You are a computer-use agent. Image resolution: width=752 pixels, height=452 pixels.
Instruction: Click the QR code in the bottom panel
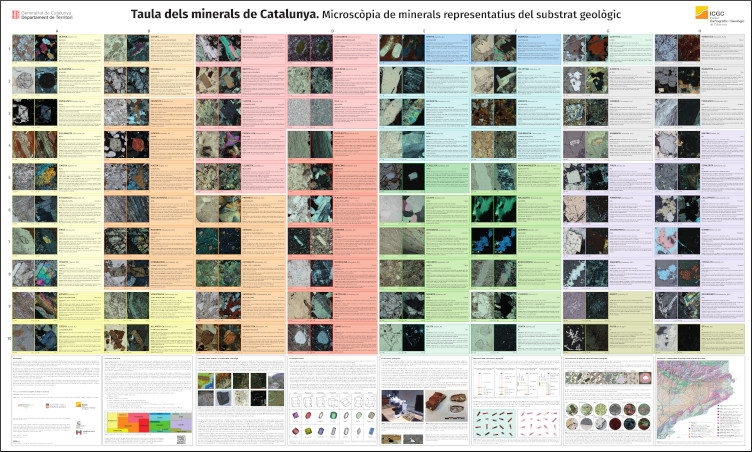tap(179, 438)
